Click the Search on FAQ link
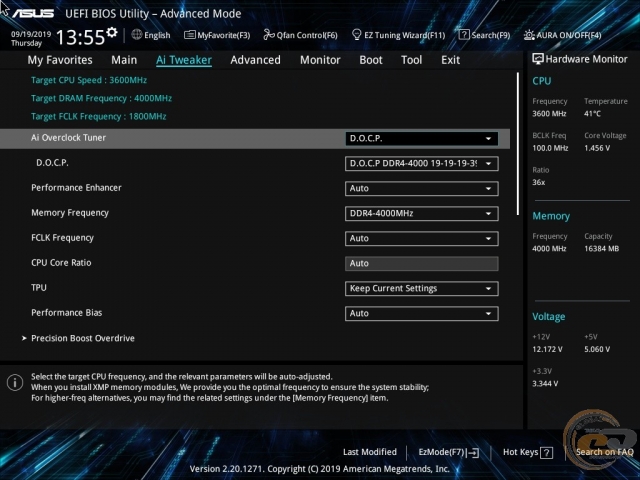Viewport: 640px width, 480px height. click(x=604, y=452)
